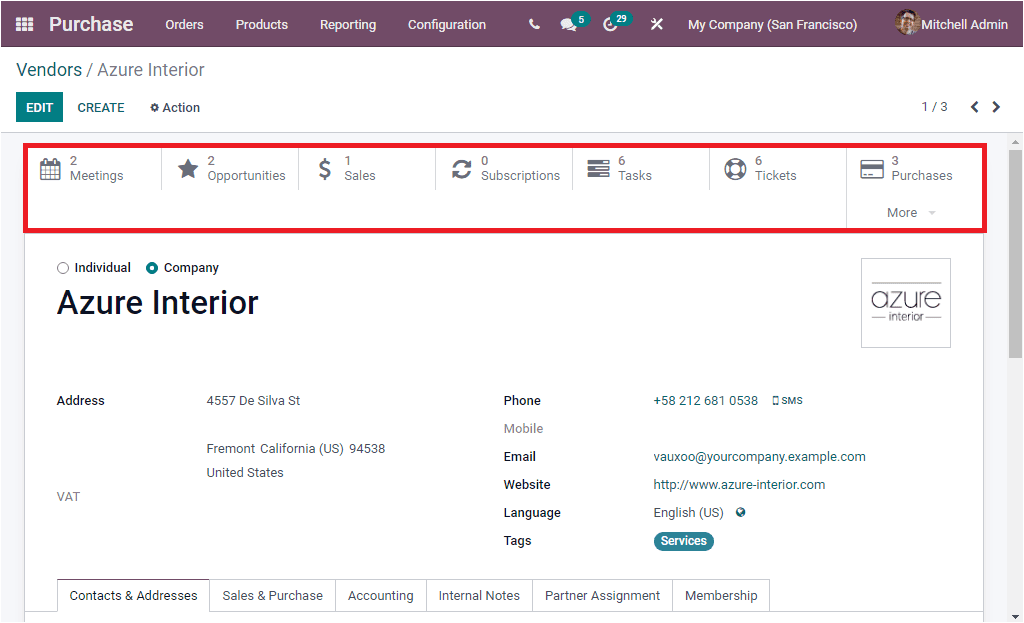This screenshot has height=623, width=1024.
Task: Open the Action menu
Action: (174, 107)
